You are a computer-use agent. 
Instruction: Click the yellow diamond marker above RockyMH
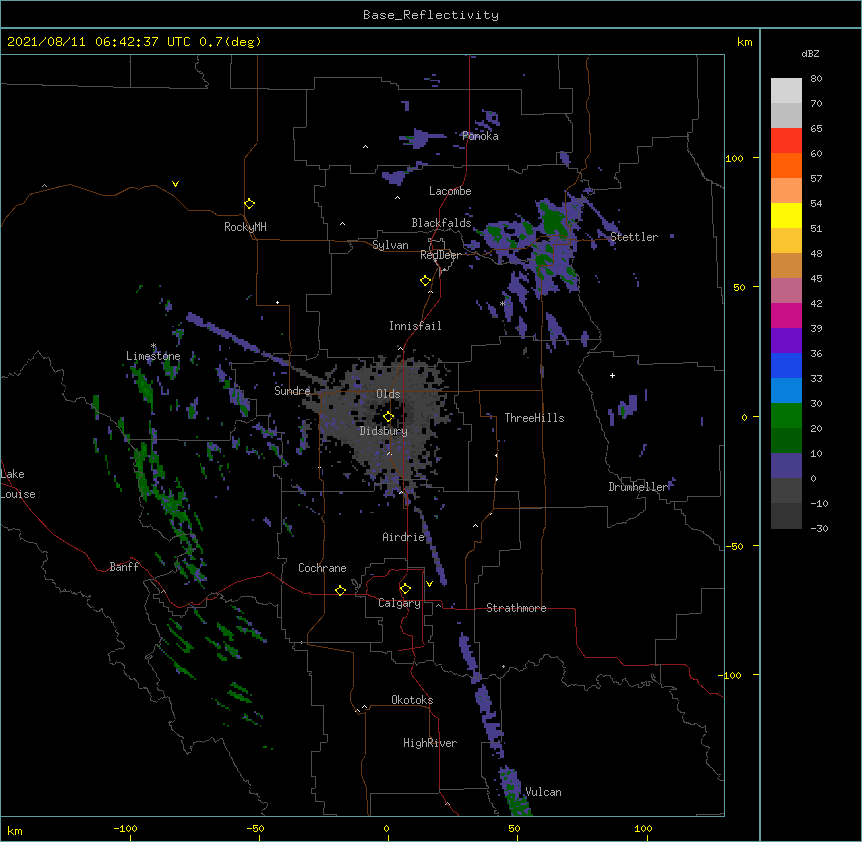pyautogui.click(x=250, y=203)
